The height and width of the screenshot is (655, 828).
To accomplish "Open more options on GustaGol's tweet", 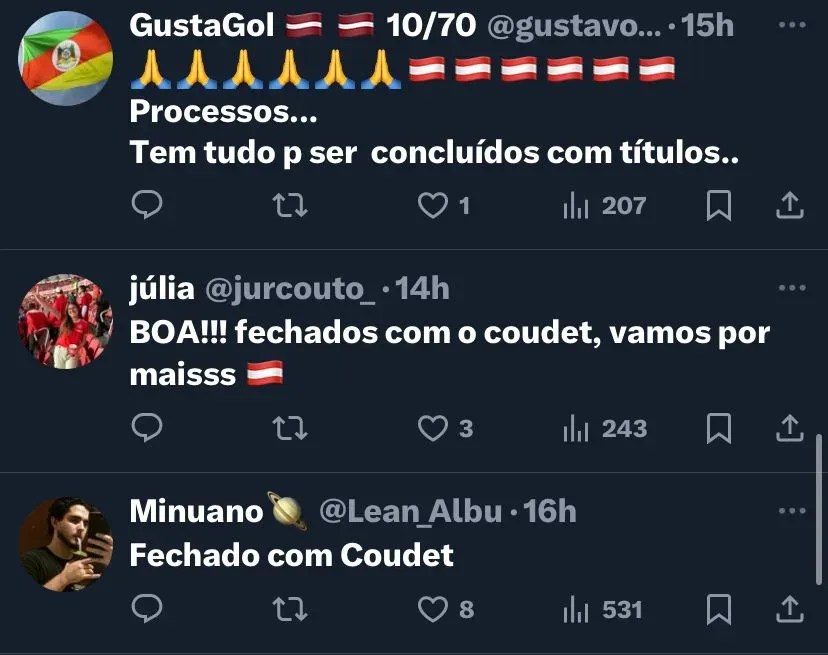I will (x=792, y=25).
